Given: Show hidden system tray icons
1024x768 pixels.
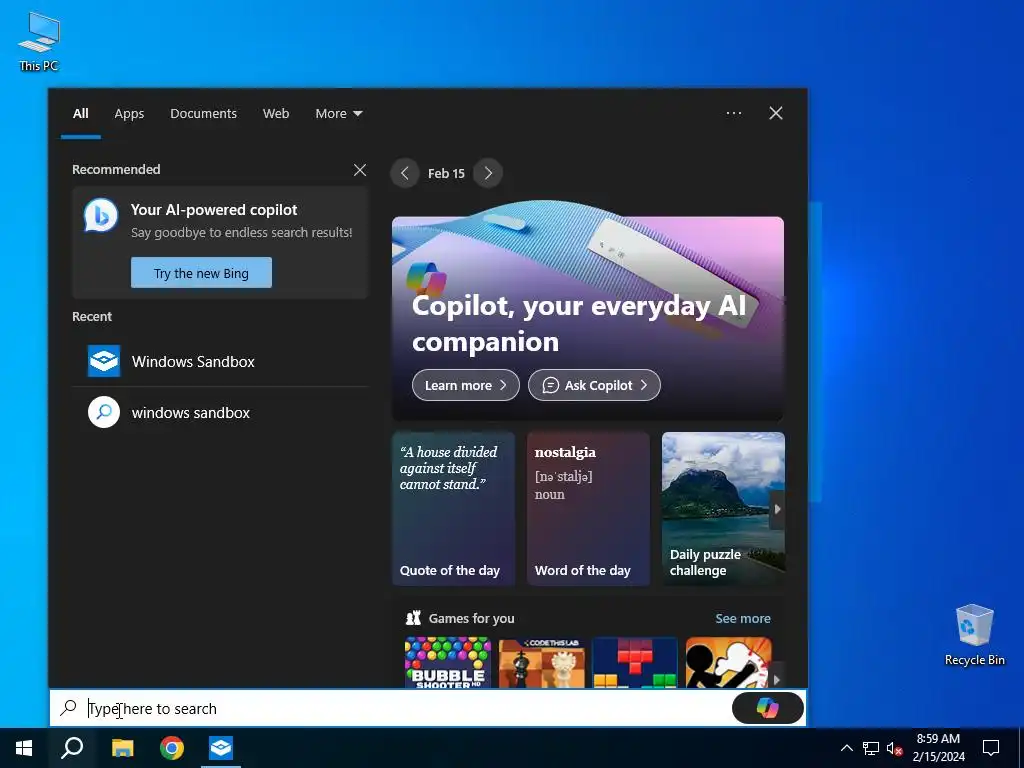Looking at the screenshot, I should pos(846,748).
